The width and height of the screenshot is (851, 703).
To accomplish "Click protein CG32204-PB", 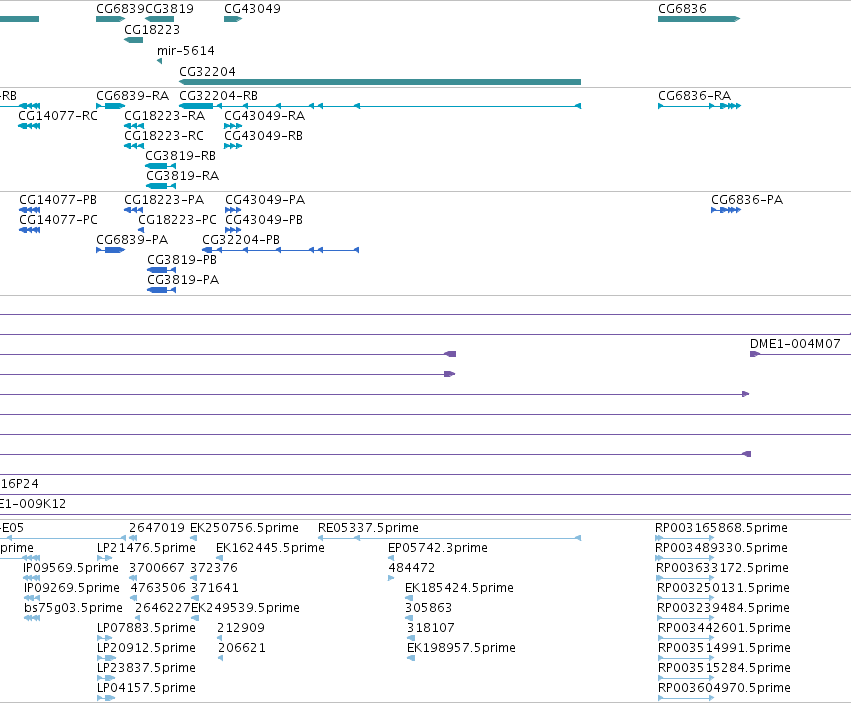I will (281, 250).
